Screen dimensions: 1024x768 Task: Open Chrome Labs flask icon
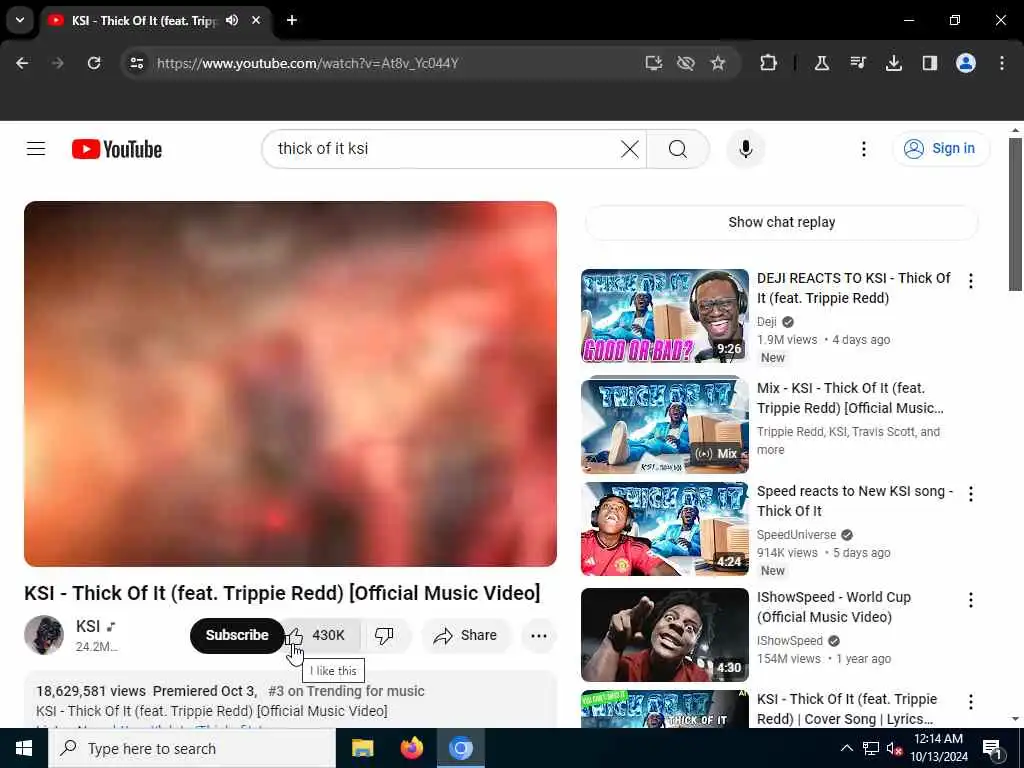tap(822, 63)
